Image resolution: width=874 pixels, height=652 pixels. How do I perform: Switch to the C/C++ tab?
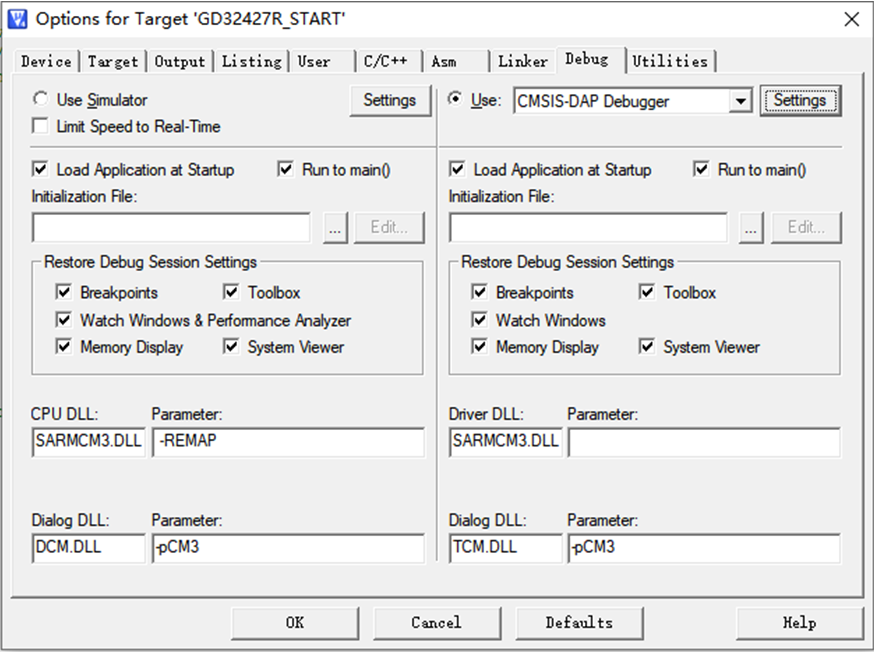[x=386, y=61]
